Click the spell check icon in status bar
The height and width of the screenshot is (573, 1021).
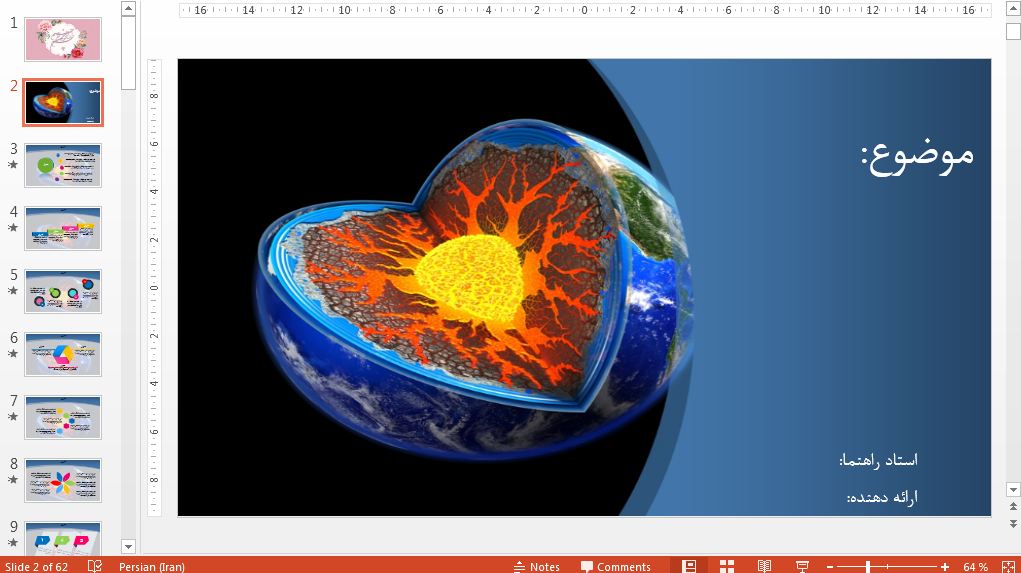click(95, 566)
